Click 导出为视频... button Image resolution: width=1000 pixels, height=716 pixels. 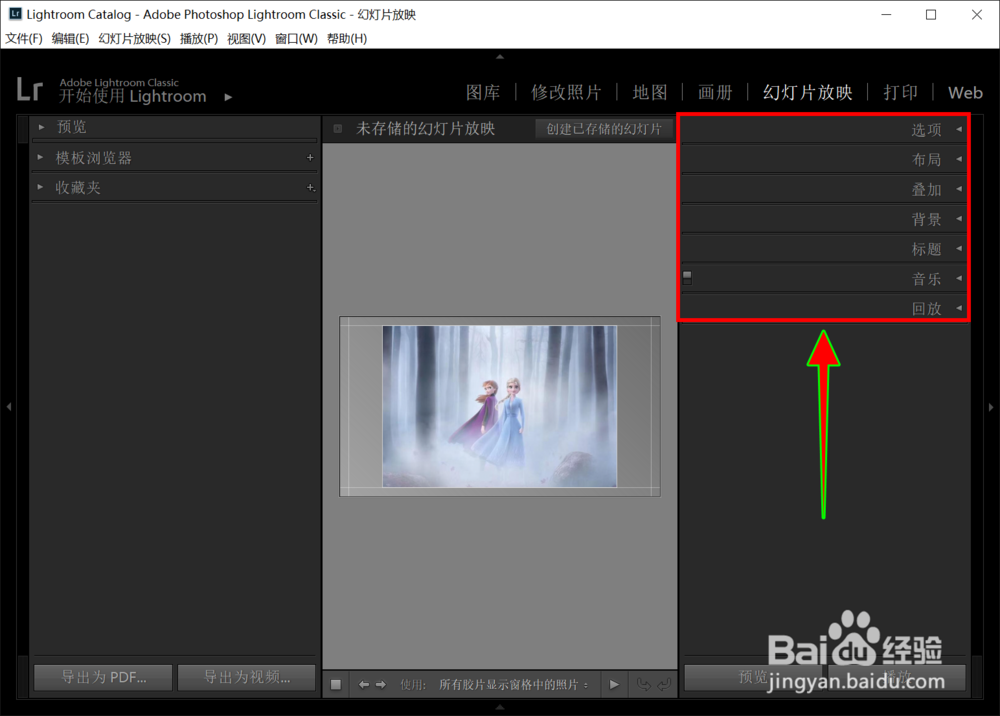[x=247, y=677]
